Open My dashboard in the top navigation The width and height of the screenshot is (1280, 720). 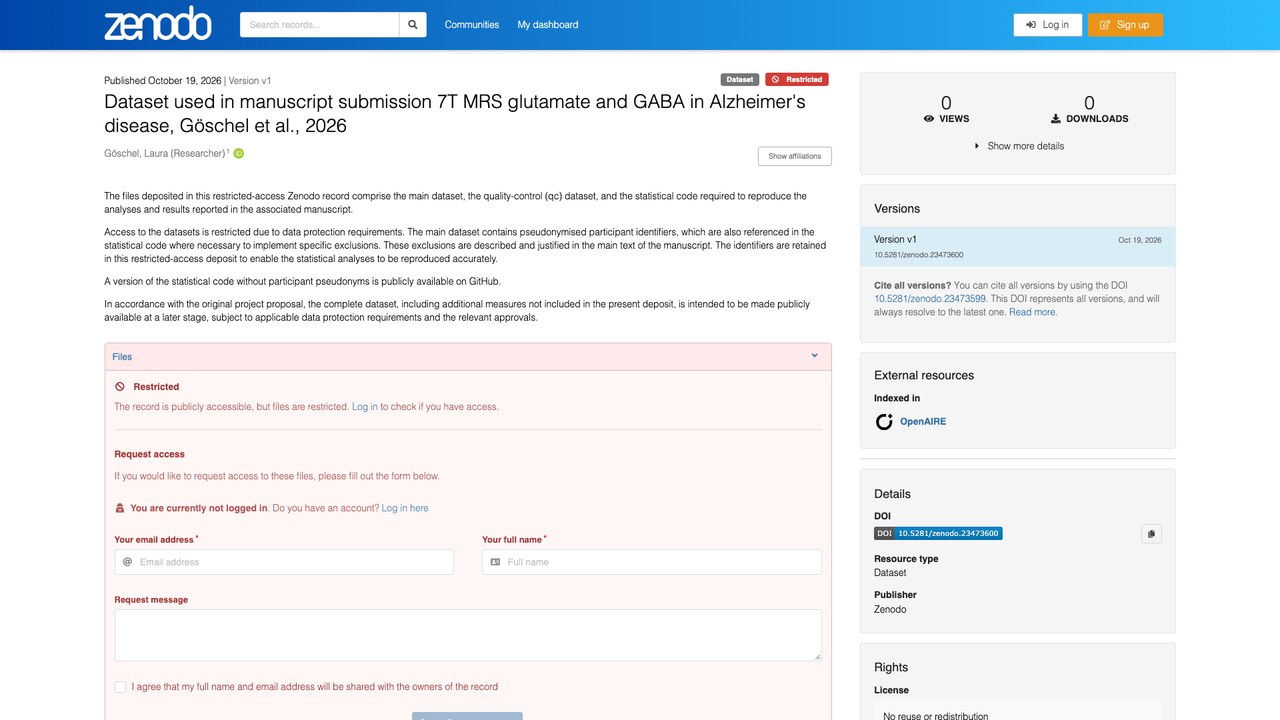click(548, 25)
